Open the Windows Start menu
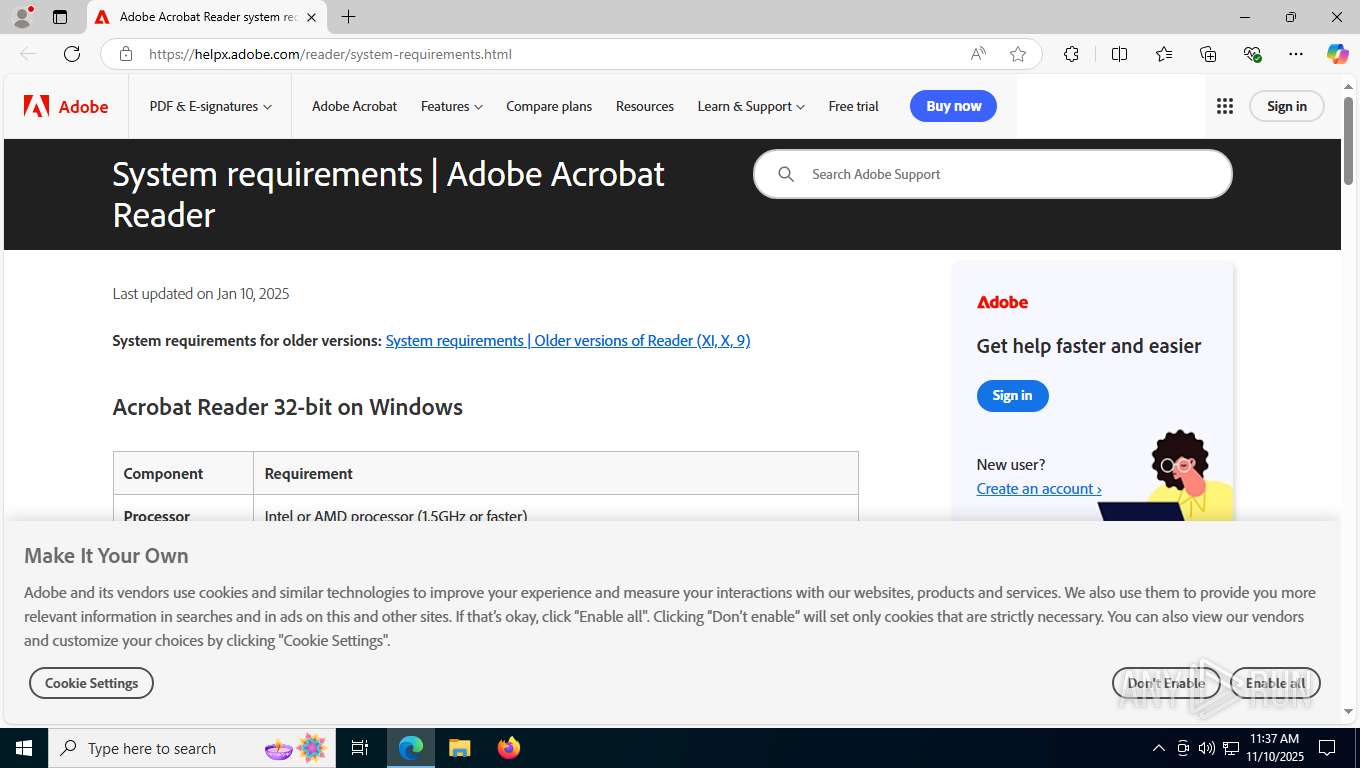The image size is (1360, 768). point(24,748)
